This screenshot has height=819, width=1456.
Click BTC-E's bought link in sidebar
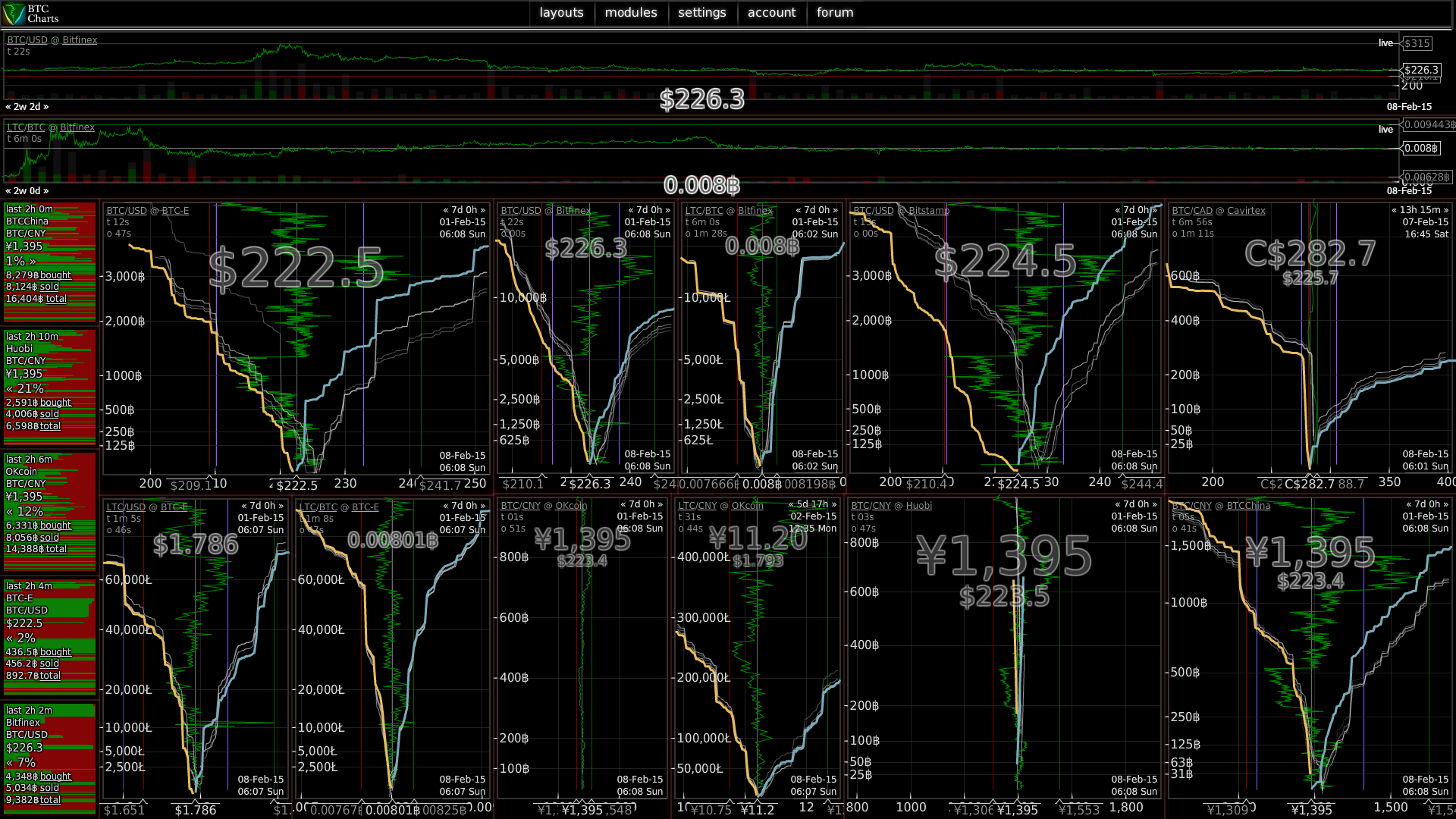coord(55,652)
